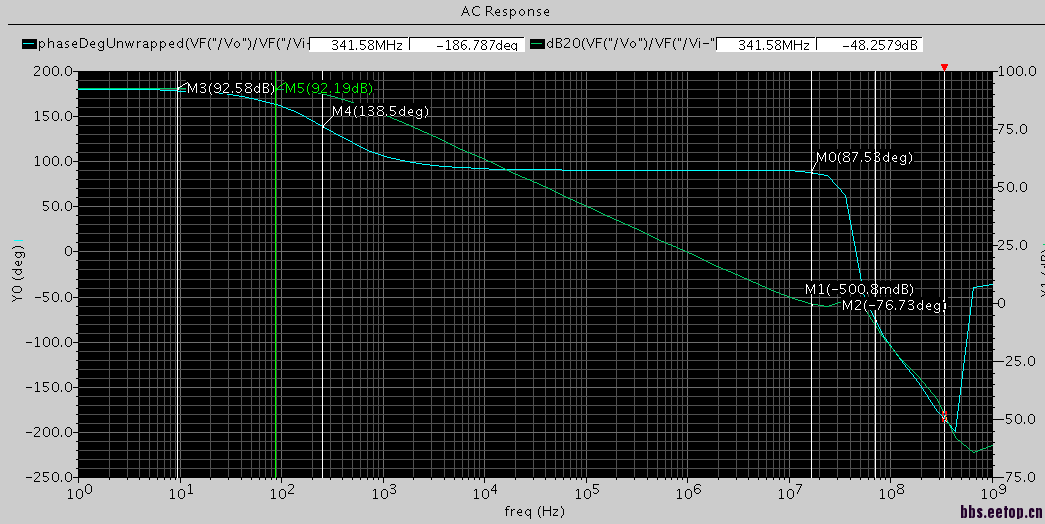Select the phaseDegUnwrapped trace legend label

click(173, 45)
